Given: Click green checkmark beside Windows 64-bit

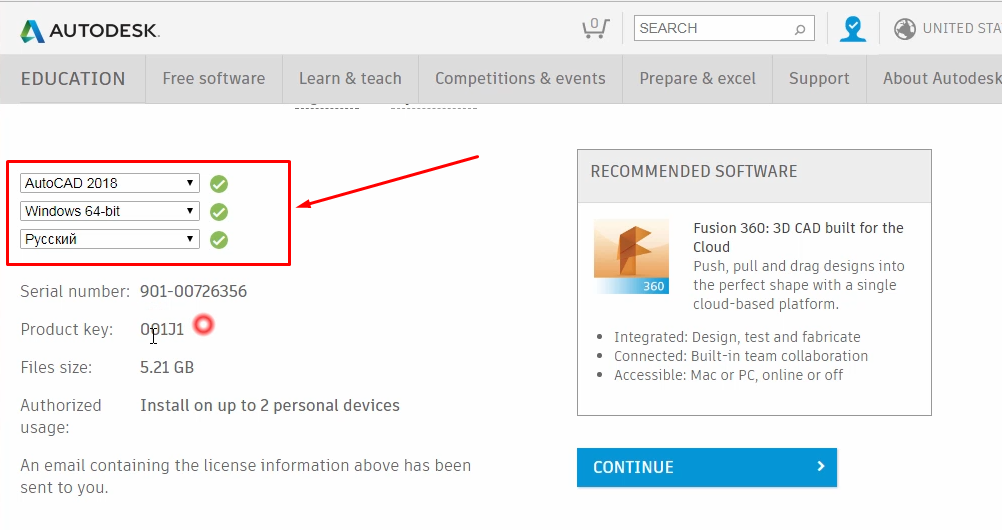Looking at the screenshot, I should click(x=219, y=212).
